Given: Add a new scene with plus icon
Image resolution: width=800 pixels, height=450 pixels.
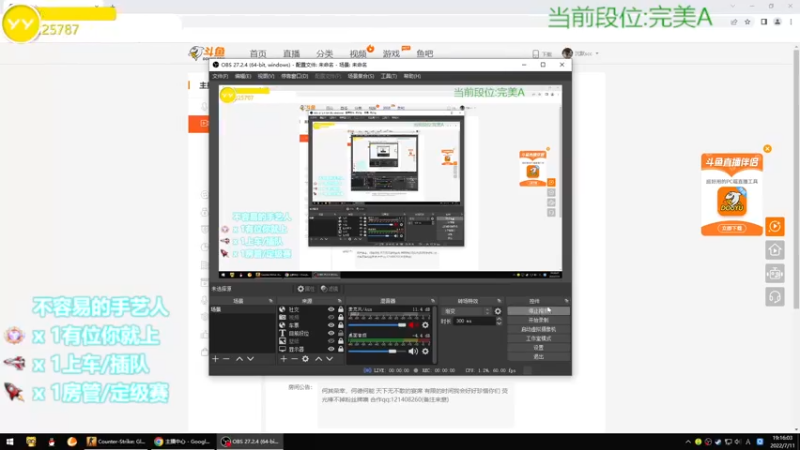Looking at the screenshot, I should point(215,359).
